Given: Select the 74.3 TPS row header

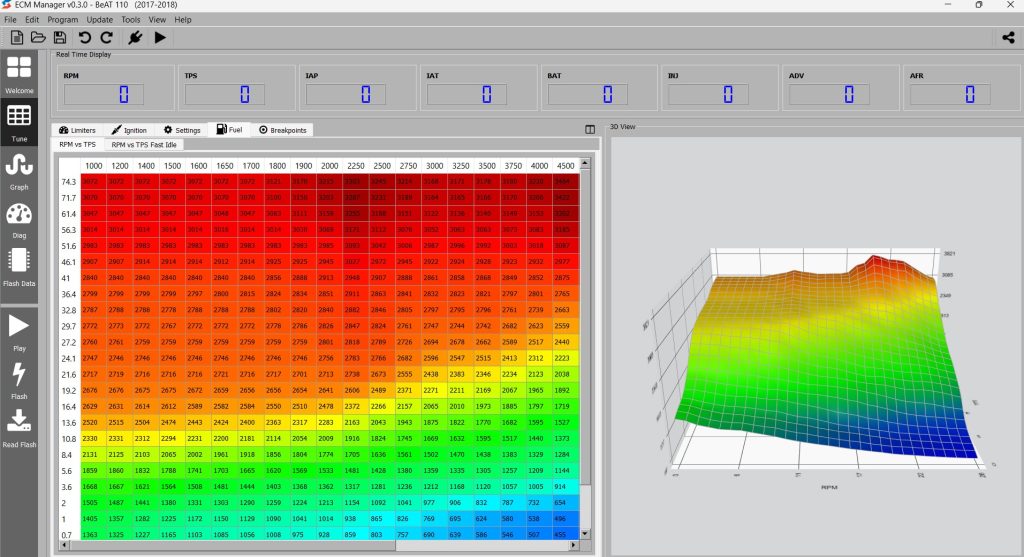Looking at the screenshot, I should pyautogui.click(x=69, y=182).
